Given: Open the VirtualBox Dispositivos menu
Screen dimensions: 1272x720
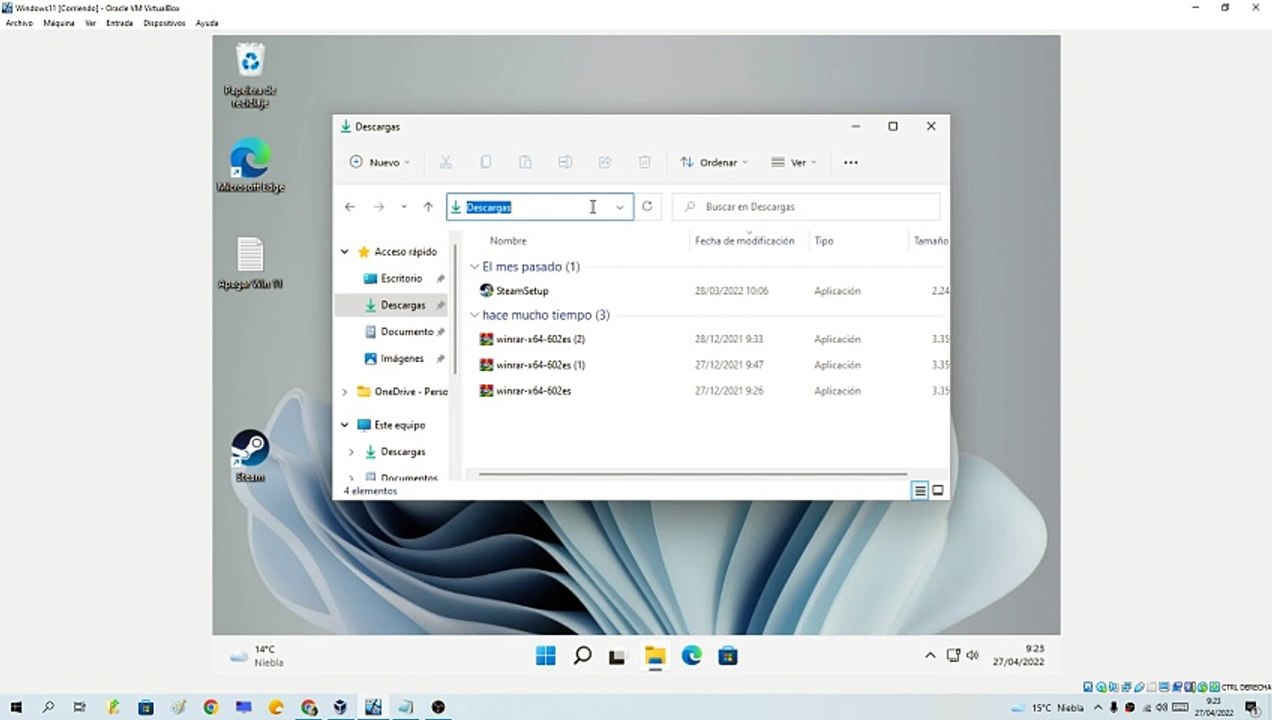Looking at the screenshot, I should pos(164,22).
